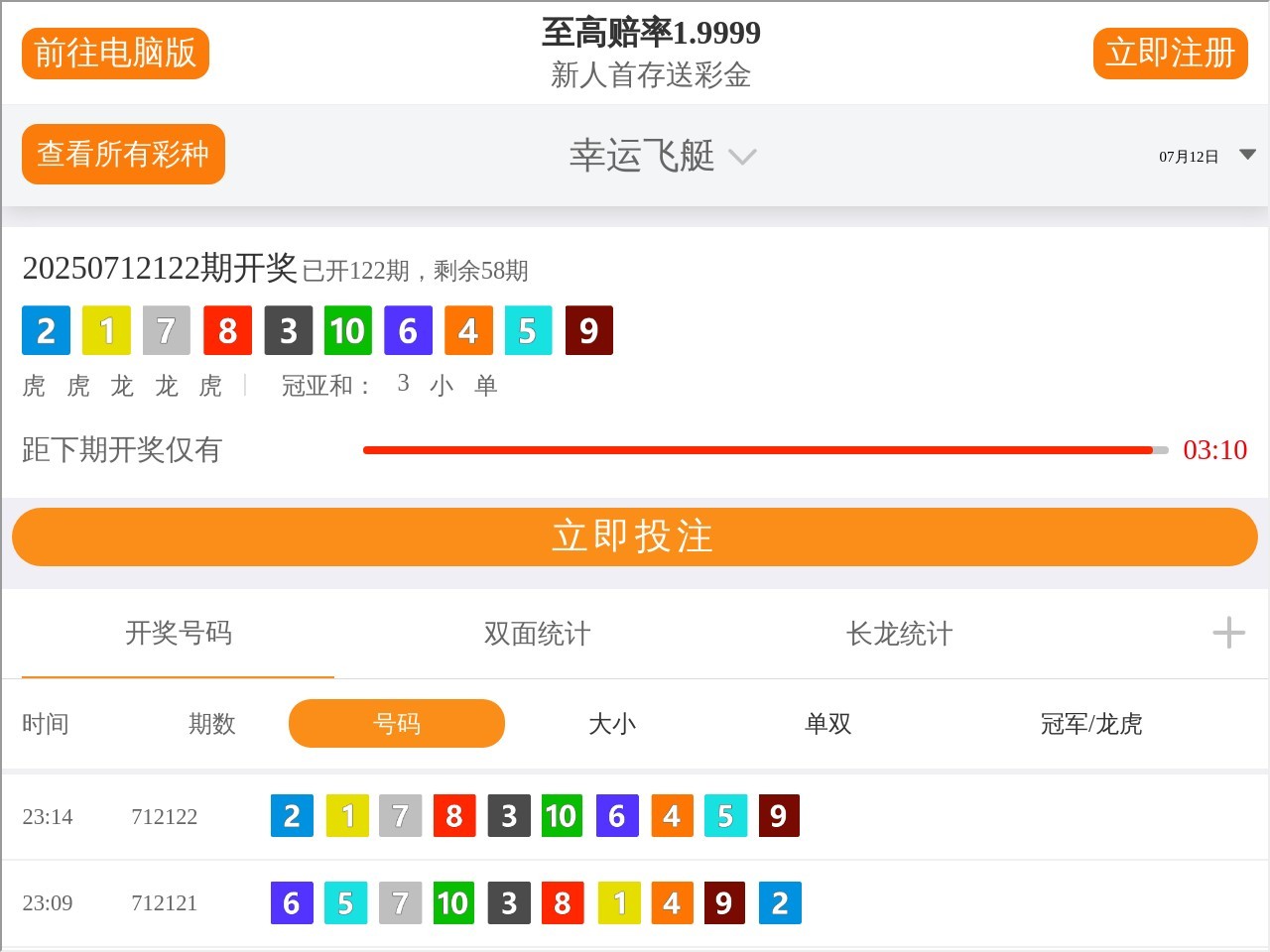This screenshot has width=1270, height=952.
Task: Select the purple 6 ball in row 712121
Action: [x=291, y=903]
